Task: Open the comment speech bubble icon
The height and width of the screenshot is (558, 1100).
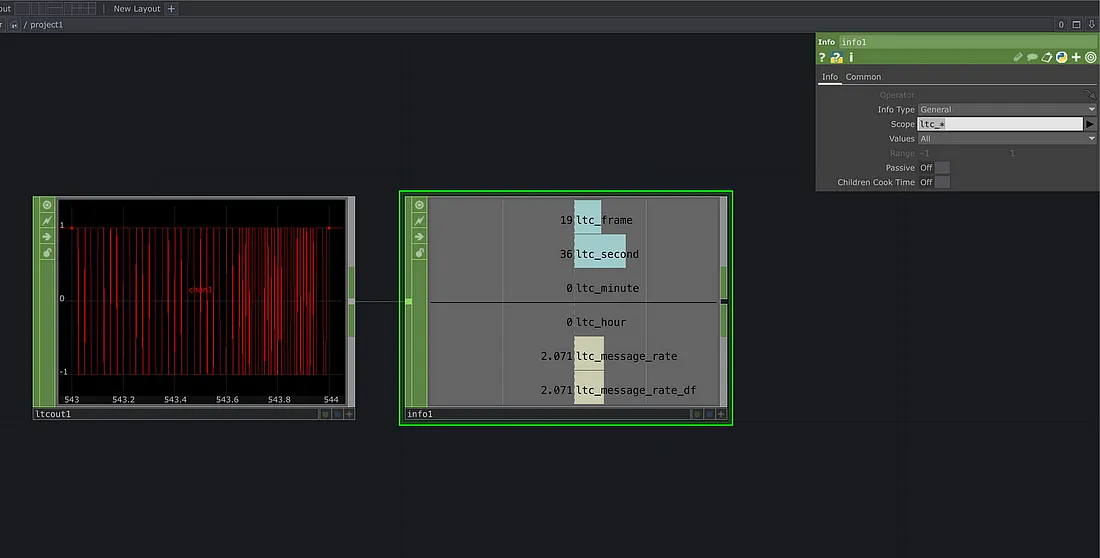Action: (1032, 58)
